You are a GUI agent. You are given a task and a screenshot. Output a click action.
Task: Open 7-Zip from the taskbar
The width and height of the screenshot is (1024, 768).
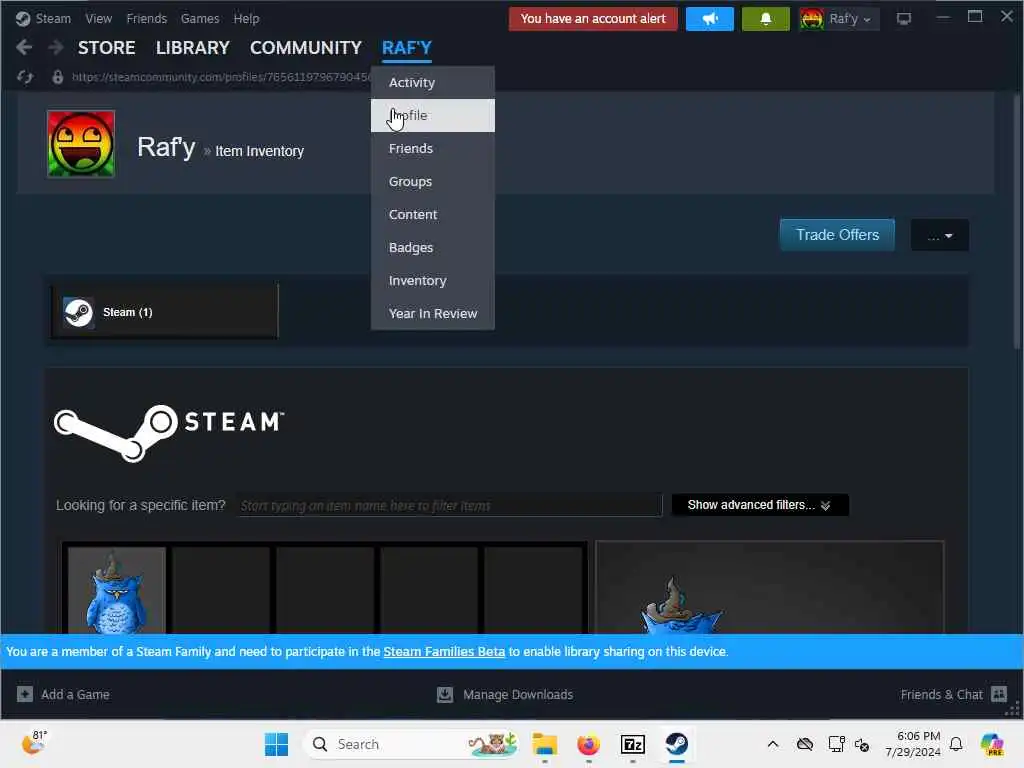(633, 744)
